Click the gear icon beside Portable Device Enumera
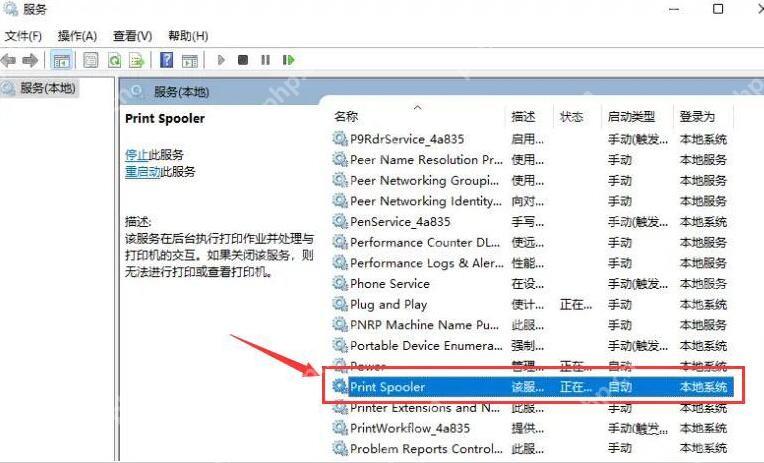The image size is (764, 463). 340,345
